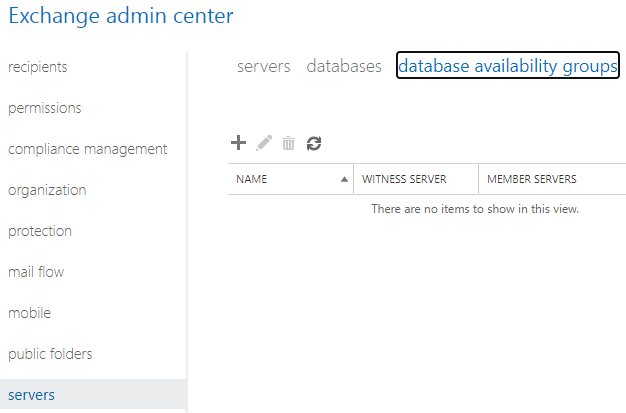Select servers in the left navigation
The height and width of the screenshot is (413, 626).
tap(93, 395)
